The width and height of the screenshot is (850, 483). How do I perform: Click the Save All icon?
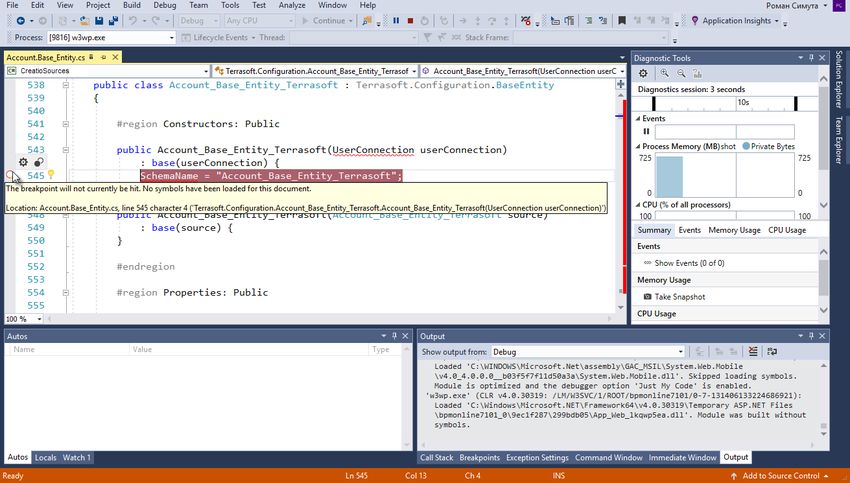tap(113, 21)
